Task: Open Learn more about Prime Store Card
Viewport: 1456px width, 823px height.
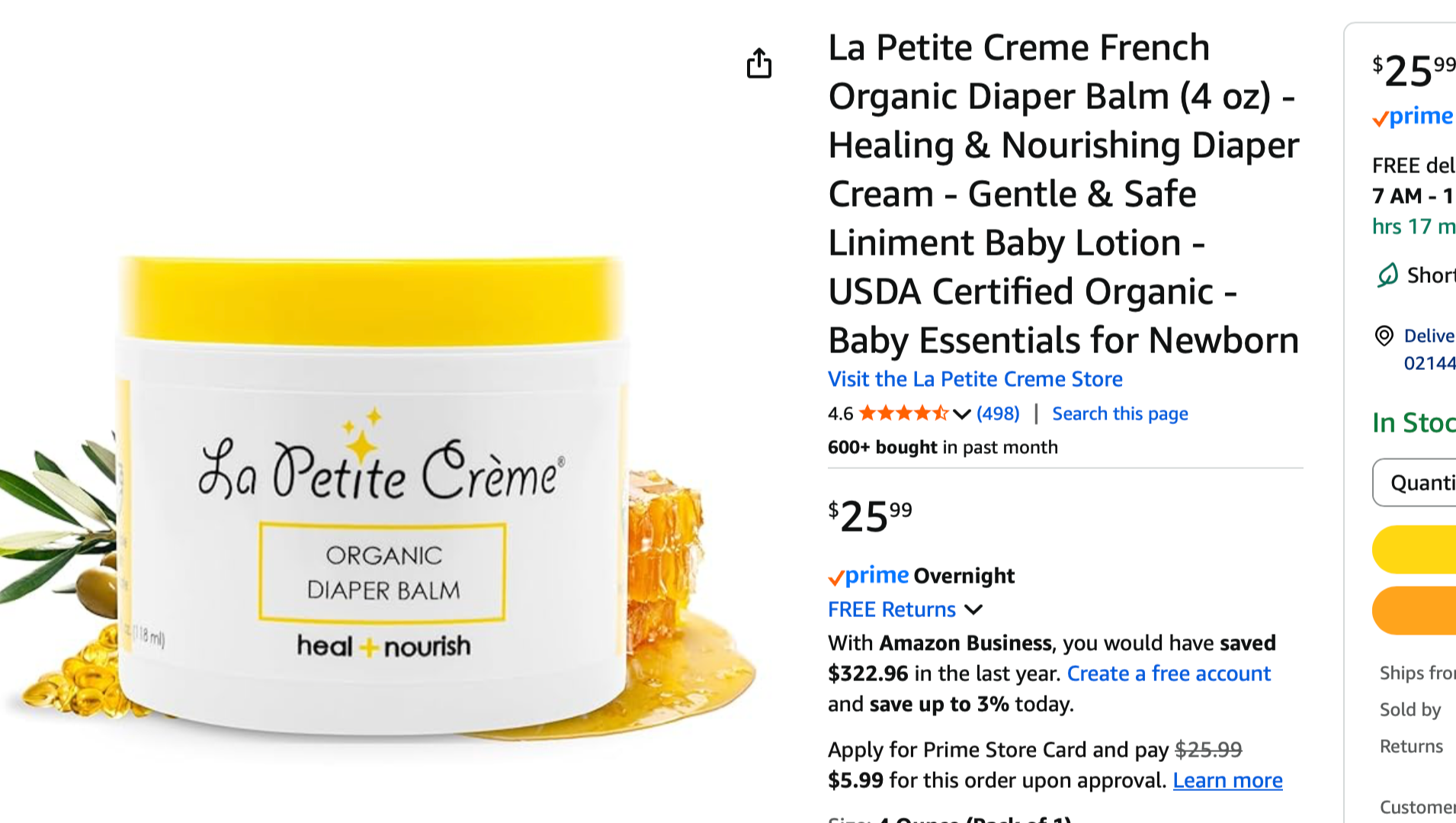Action: (x=1227, y=780)
